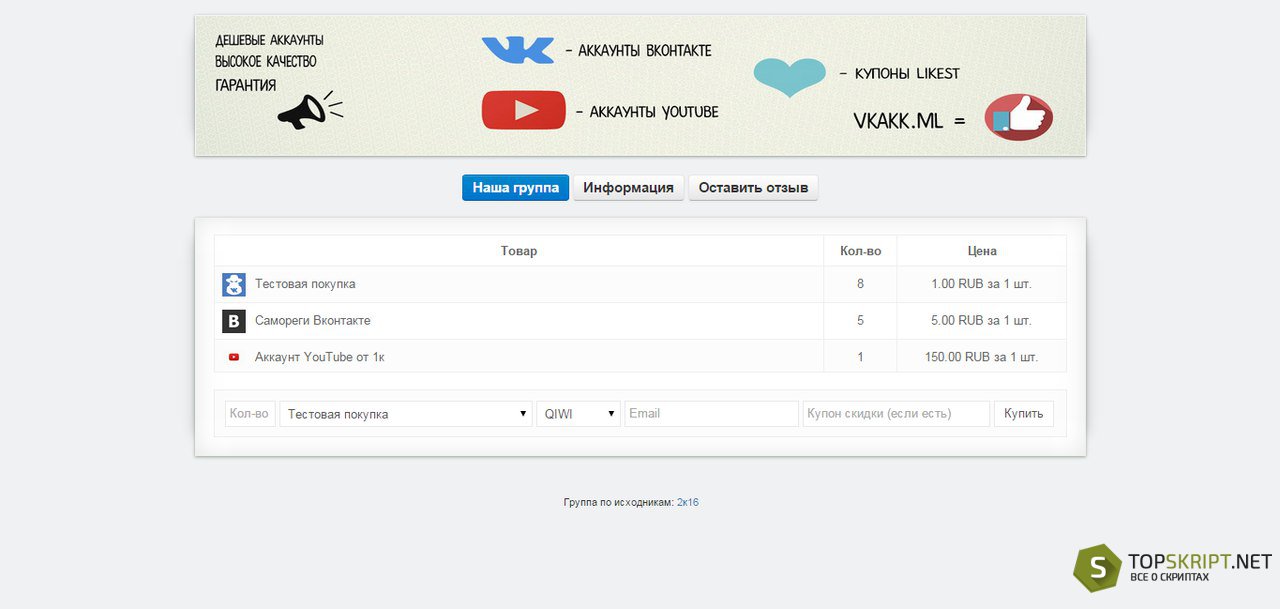1280x609 pixels.
Task: Click the Самореги Вконтакте product icon
Action: (234, 321)
